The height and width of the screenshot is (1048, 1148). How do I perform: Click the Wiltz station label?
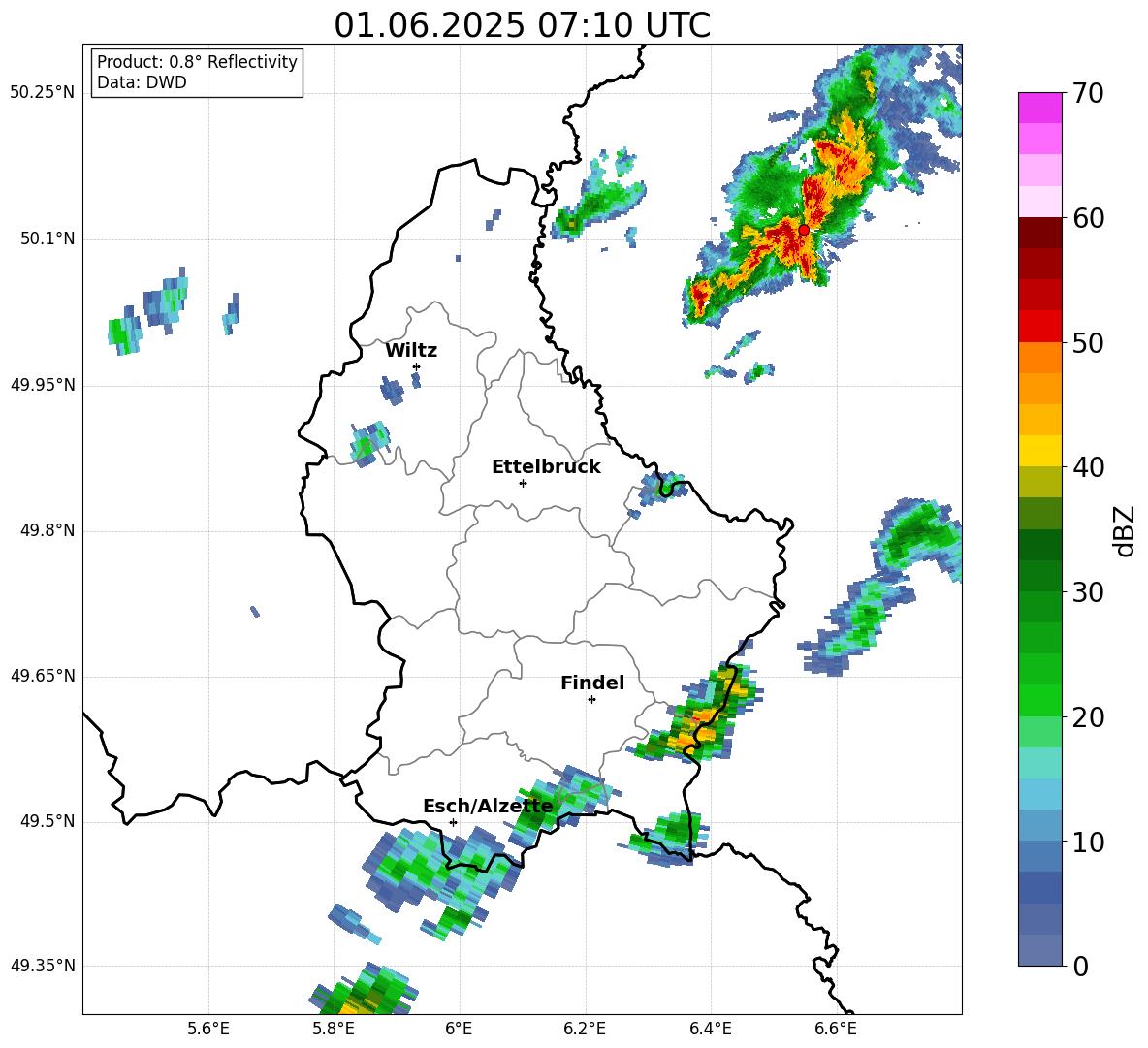click(411, 351)
